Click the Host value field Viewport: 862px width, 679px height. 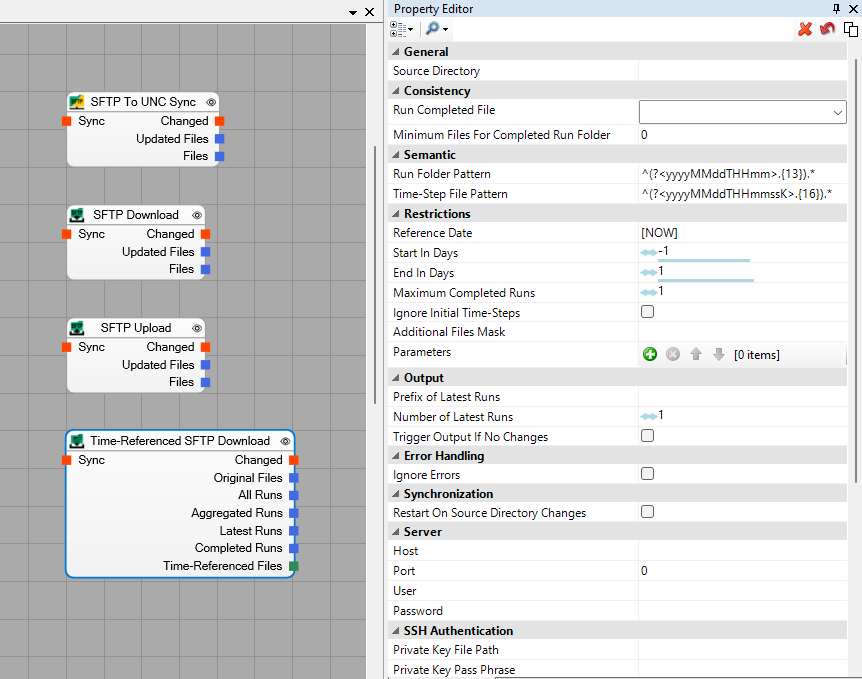coord(742,551)
